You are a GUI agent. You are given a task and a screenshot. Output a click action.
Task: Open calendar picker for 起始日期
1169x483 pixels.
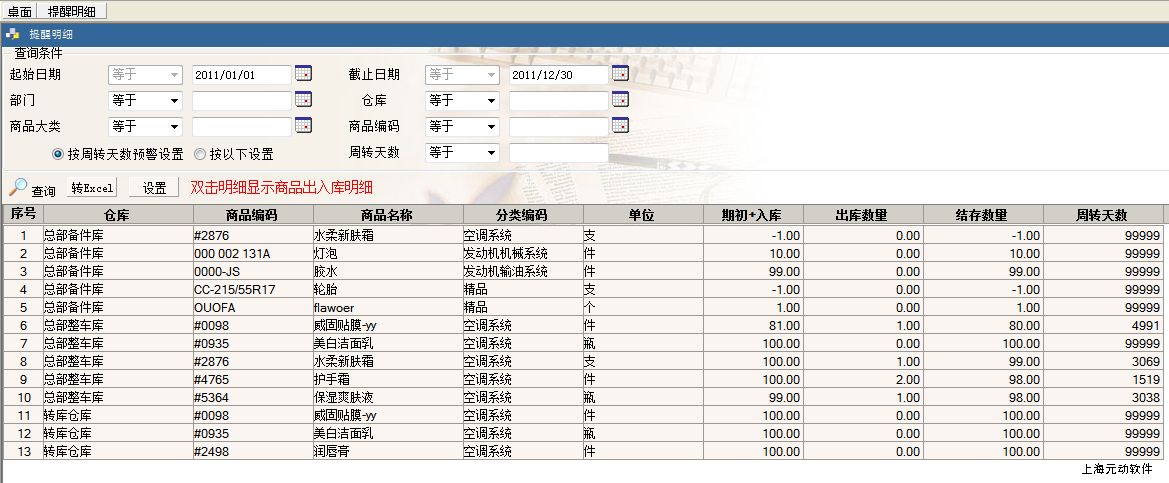coord(303,74)
